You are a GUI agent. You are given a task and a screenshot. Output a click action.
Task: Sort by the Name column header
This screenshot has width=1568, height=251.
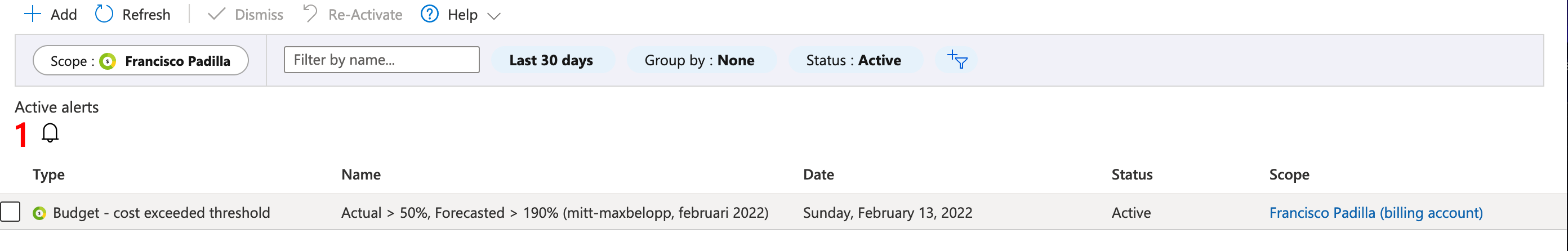click(x=361, y=174)
